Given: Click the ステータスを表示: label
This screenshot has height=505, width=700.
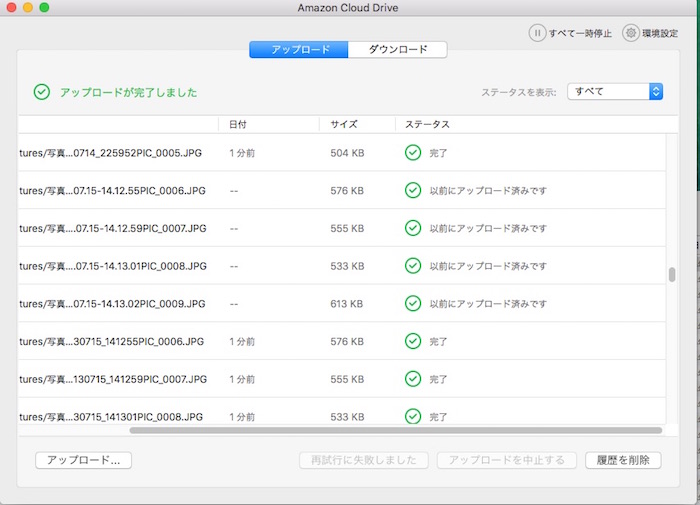Looking at the screenshot, I should (519, 92).
